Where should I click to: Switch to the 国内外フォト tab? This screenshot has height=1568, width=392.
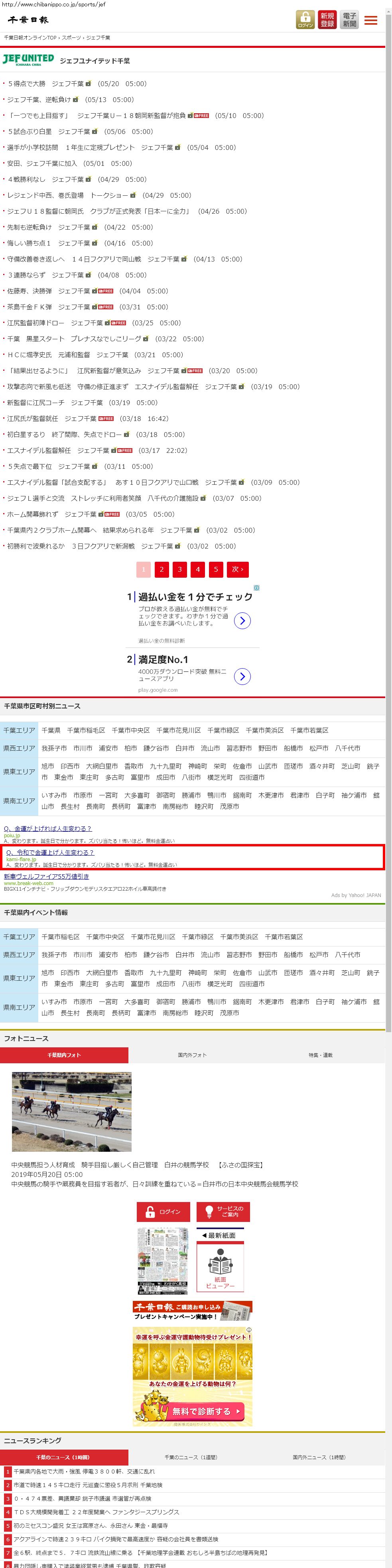pos(192,1055)
